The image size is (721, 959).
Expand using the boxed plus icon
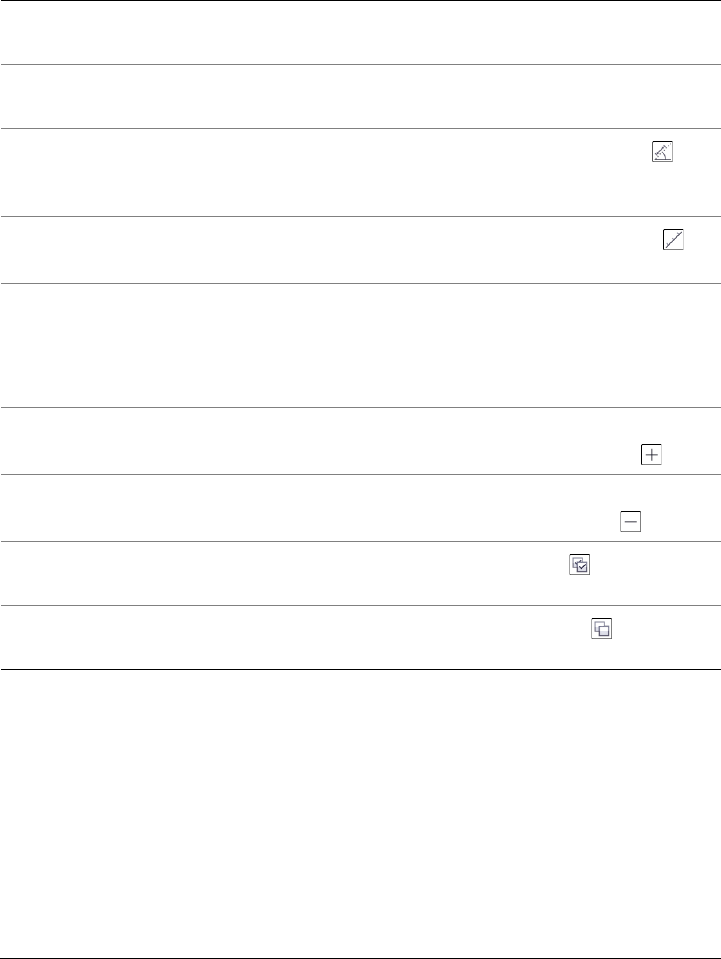(651, 455)
